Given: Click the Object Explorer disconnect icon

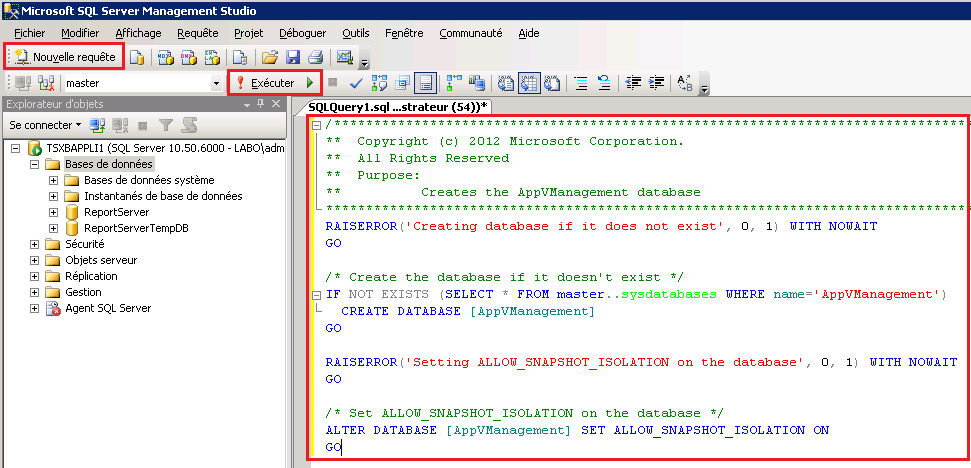Looking at the screenshot, I should 120,125.
